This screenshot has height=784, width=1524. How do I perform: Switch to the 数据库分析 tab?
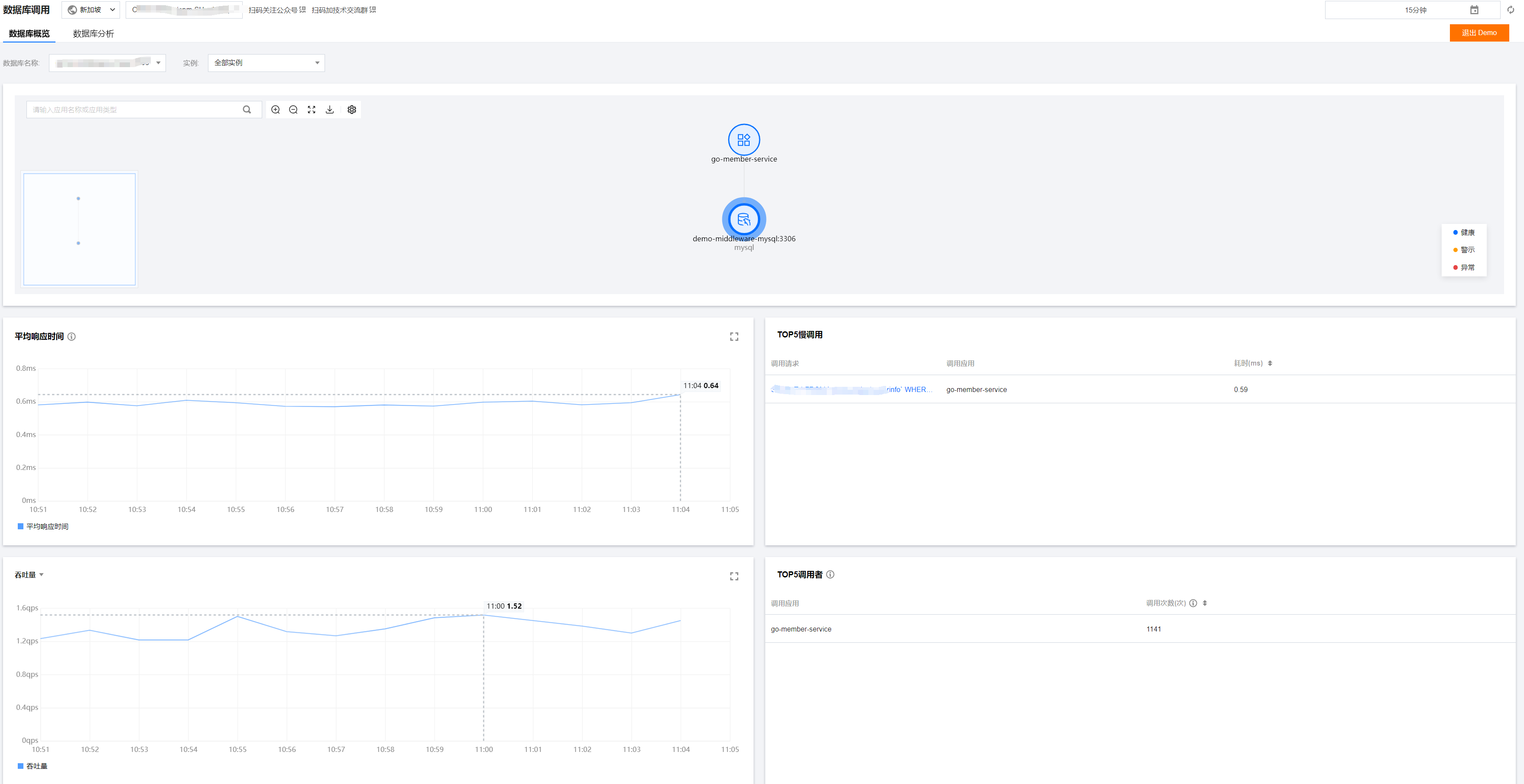pos(94,34)
